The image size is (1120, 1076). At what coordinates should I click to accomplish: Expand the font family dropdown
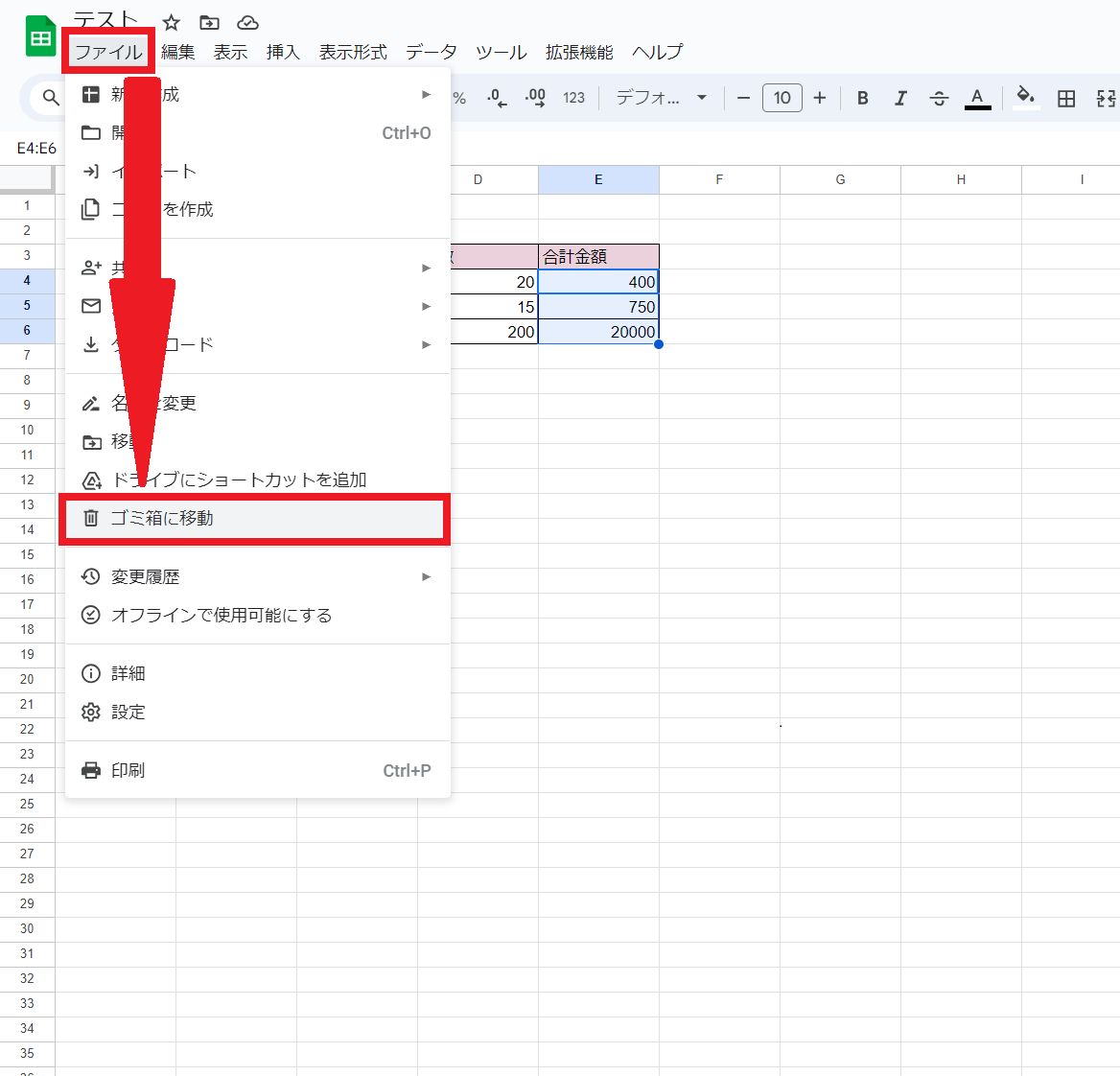[x=662, y=98]
